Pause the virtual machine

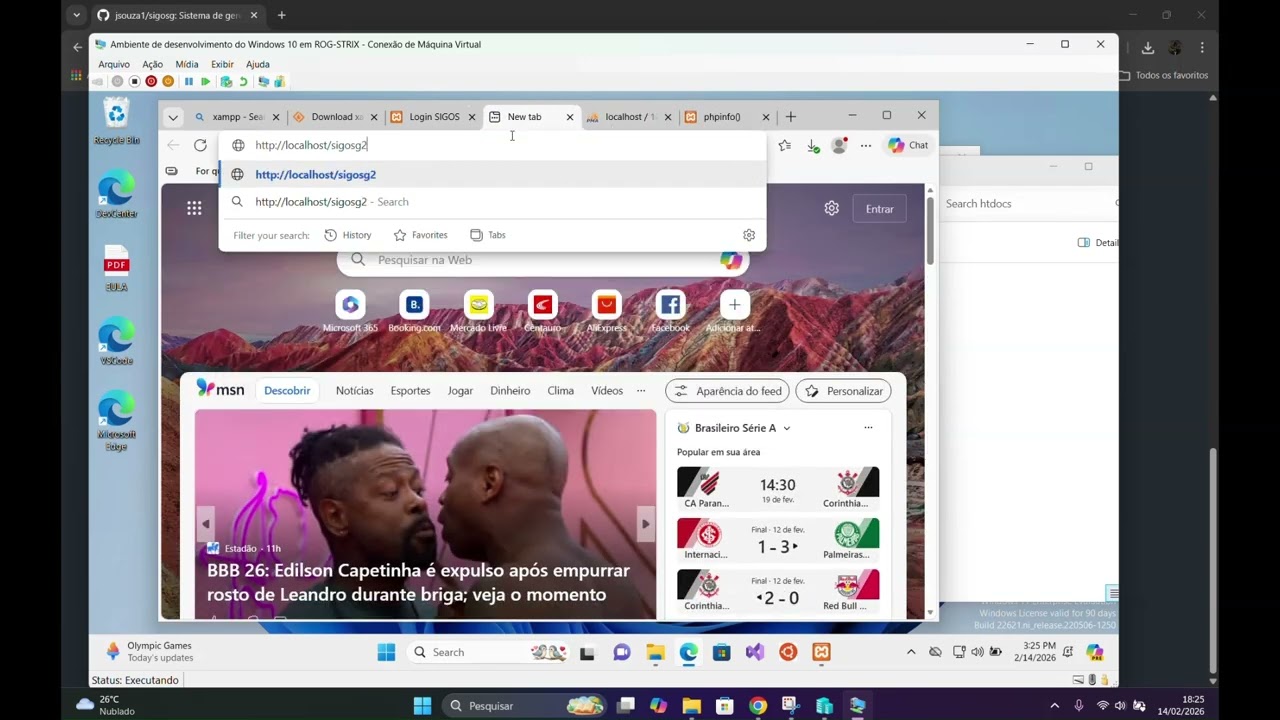coord(188,82)
